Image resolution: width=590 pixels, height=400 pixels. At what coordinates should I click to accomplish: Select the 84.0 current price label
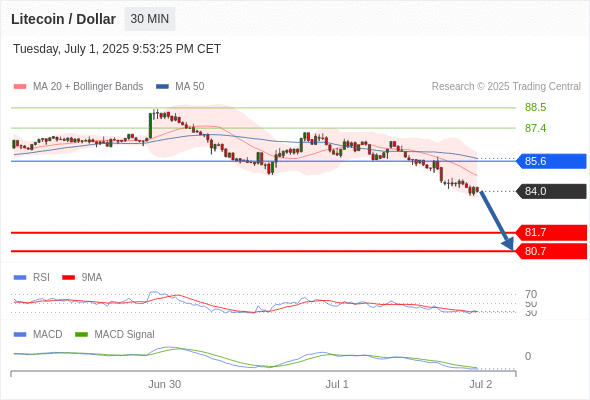(x=551, y=191)
